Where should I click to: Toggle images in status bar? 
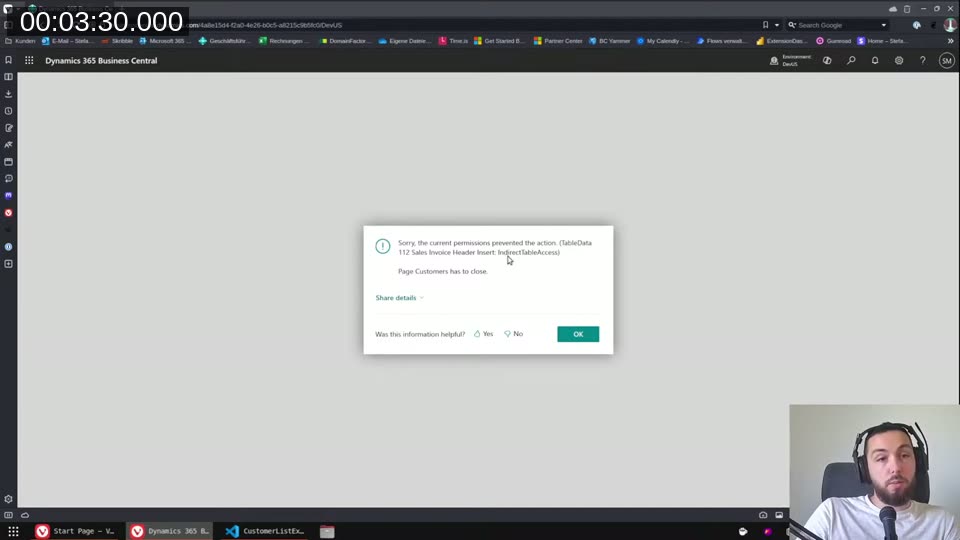779,515
